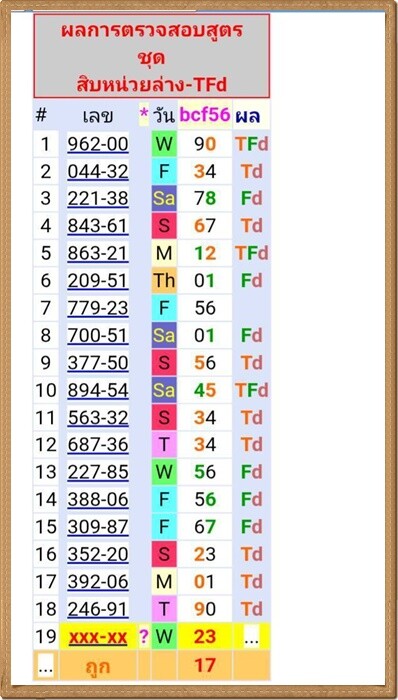Click the purple question mark in row 19

tap(144, 637)
